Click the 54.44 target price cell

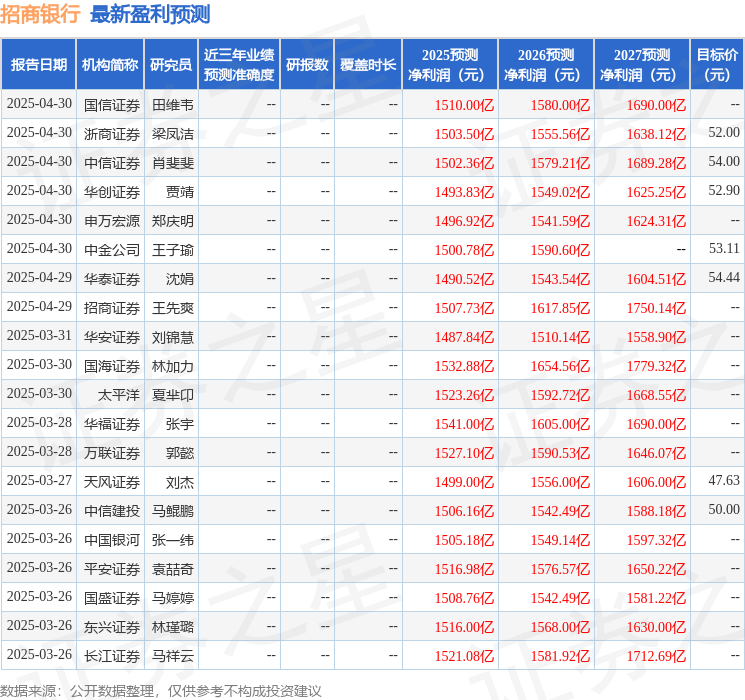(x=723, y=277)
